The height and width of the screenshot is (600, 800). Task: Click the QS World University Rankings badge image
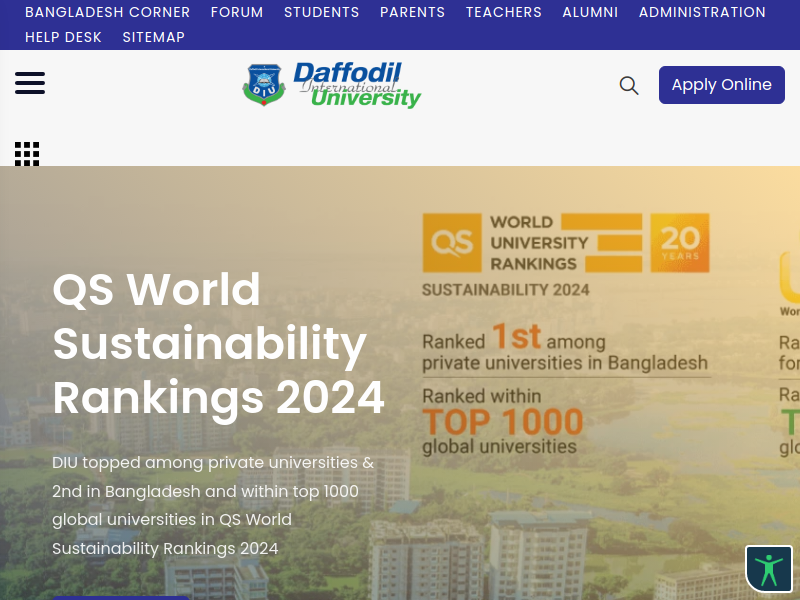[566, 243]
